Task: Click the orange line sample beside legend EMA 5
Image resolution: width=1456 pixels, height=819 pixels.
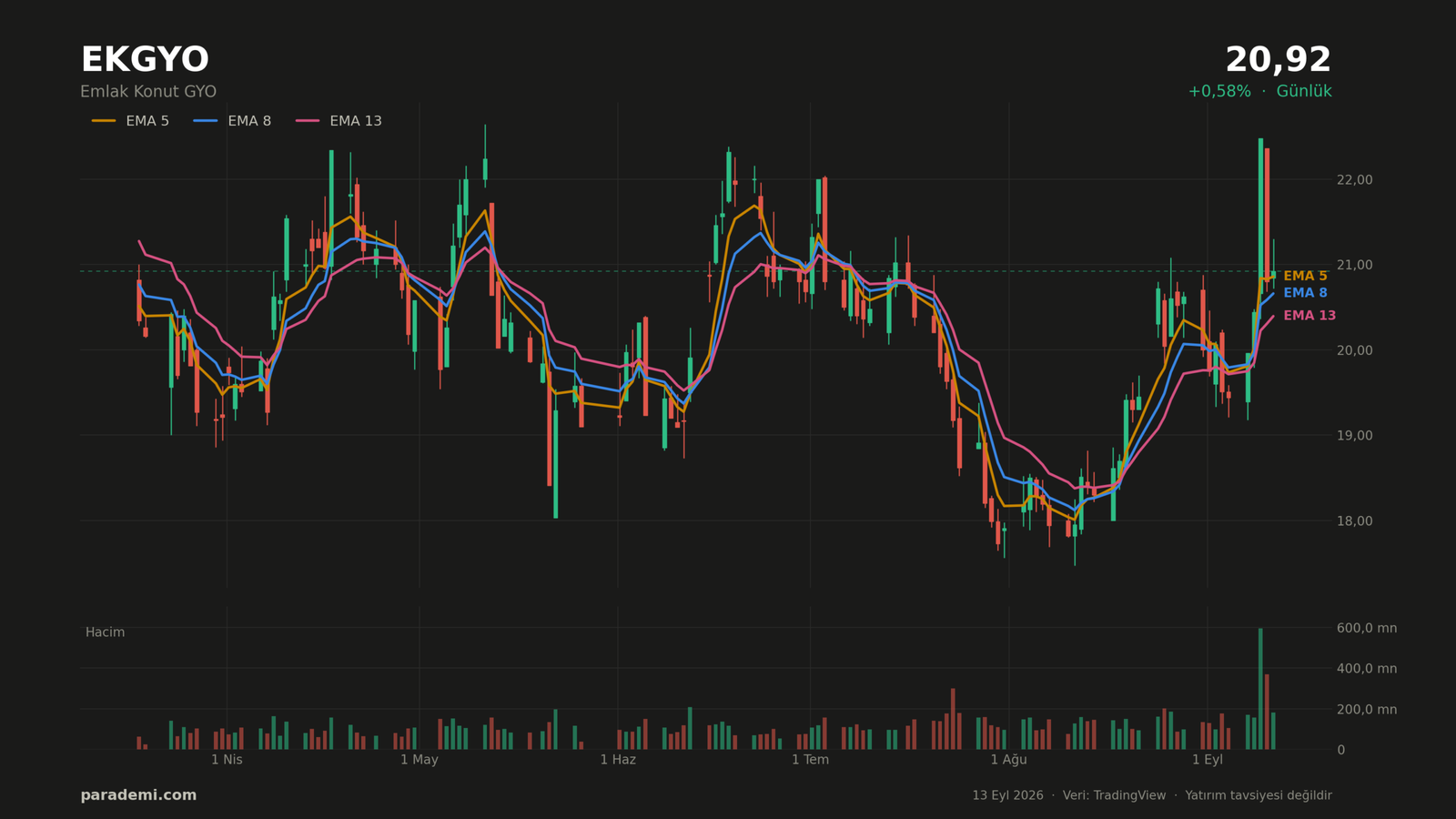Action: 104,121
